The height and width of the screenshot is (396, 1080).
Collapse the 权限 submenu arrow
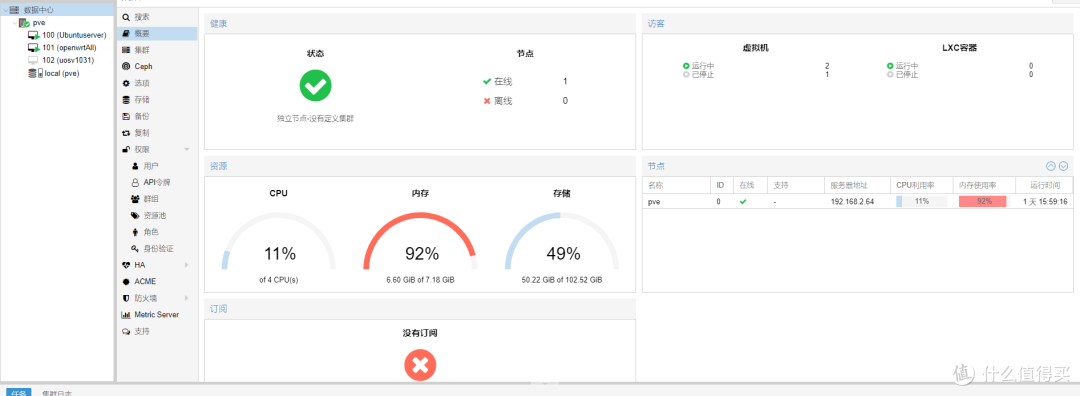187,149
